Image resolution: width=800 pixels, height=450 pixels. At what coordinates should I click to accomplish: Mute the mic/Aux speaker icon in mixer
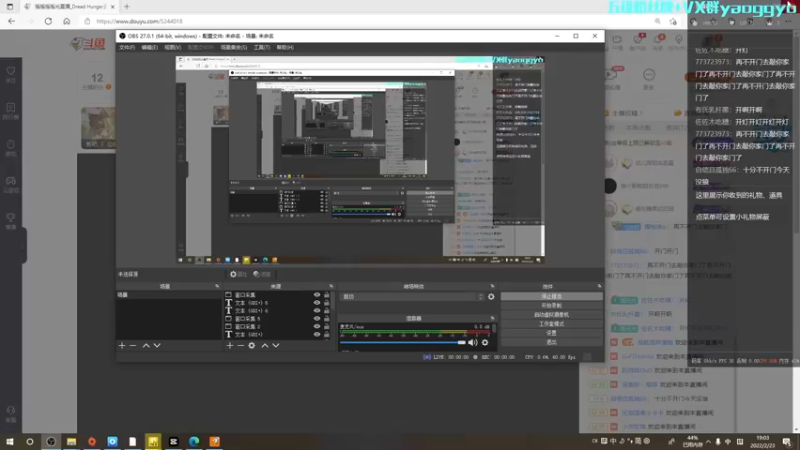tap(472, 342)
